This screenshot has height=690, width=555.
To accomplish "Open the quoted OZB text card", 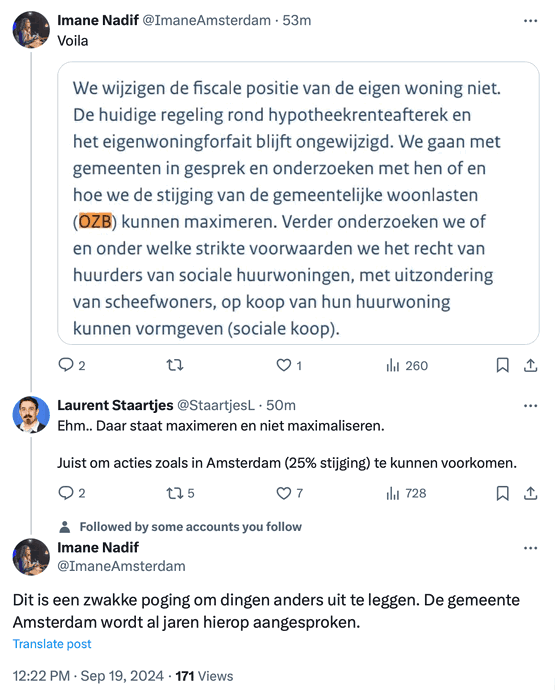I will coord(298,203).
